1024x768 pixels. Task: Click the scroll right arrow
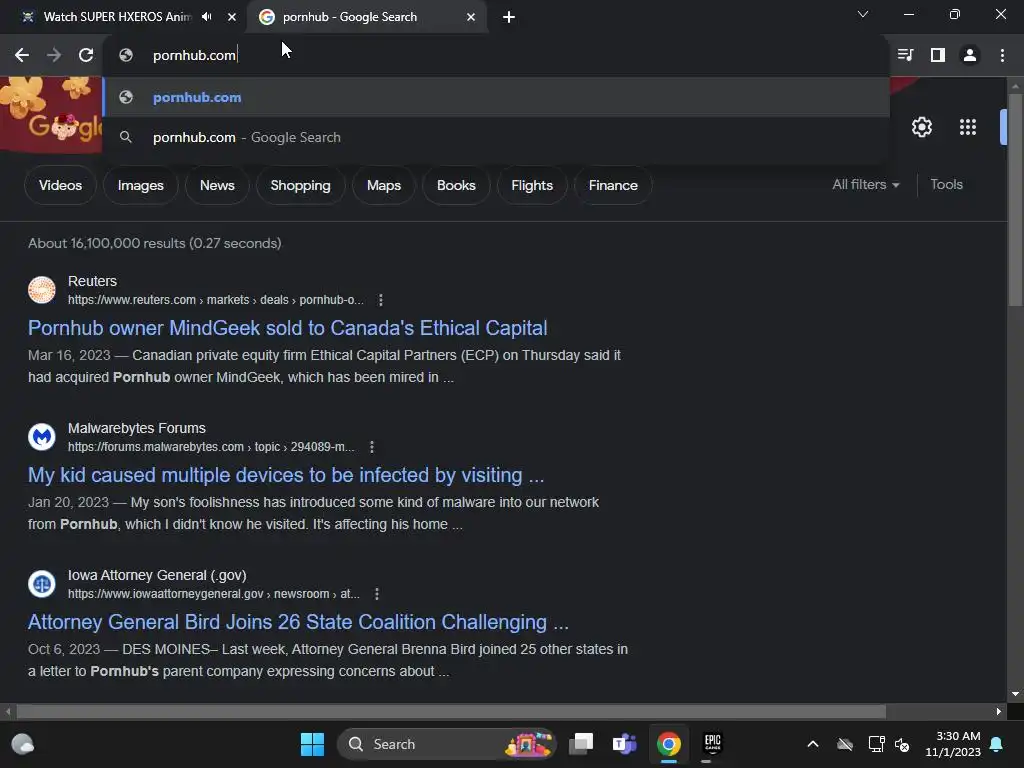[999, 711]
